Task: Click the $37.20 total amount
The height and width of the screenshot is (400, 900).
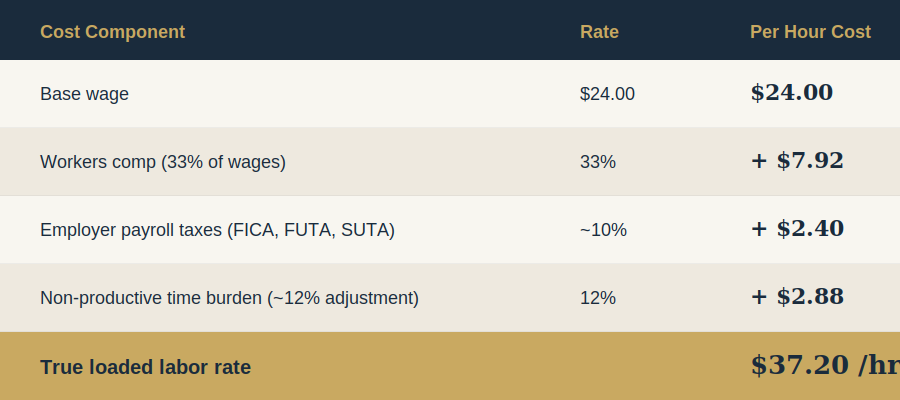Action: [799, 366]
